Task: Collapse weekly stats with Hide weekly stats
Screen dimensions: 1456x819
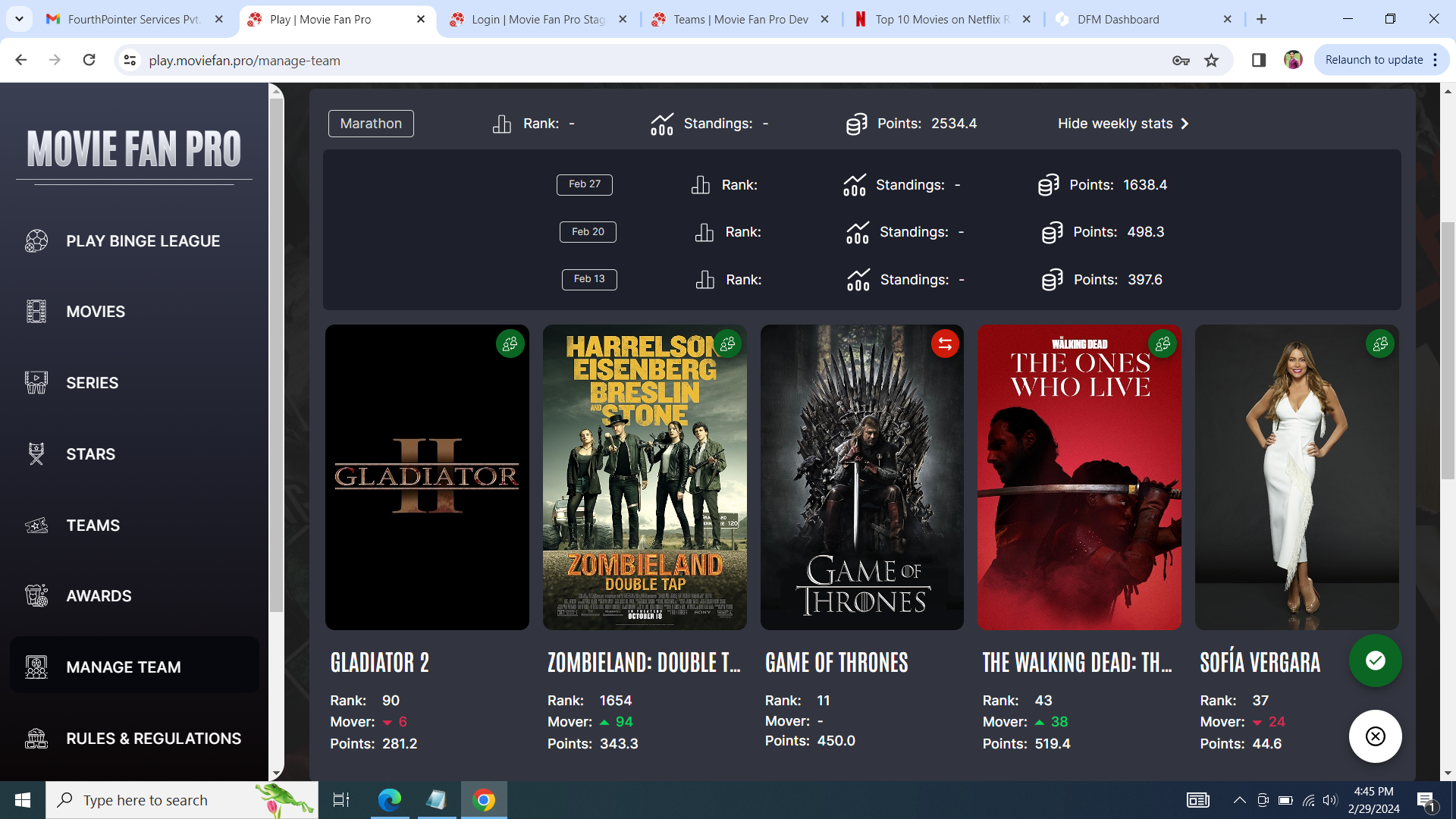Action: pos(1123,124)
